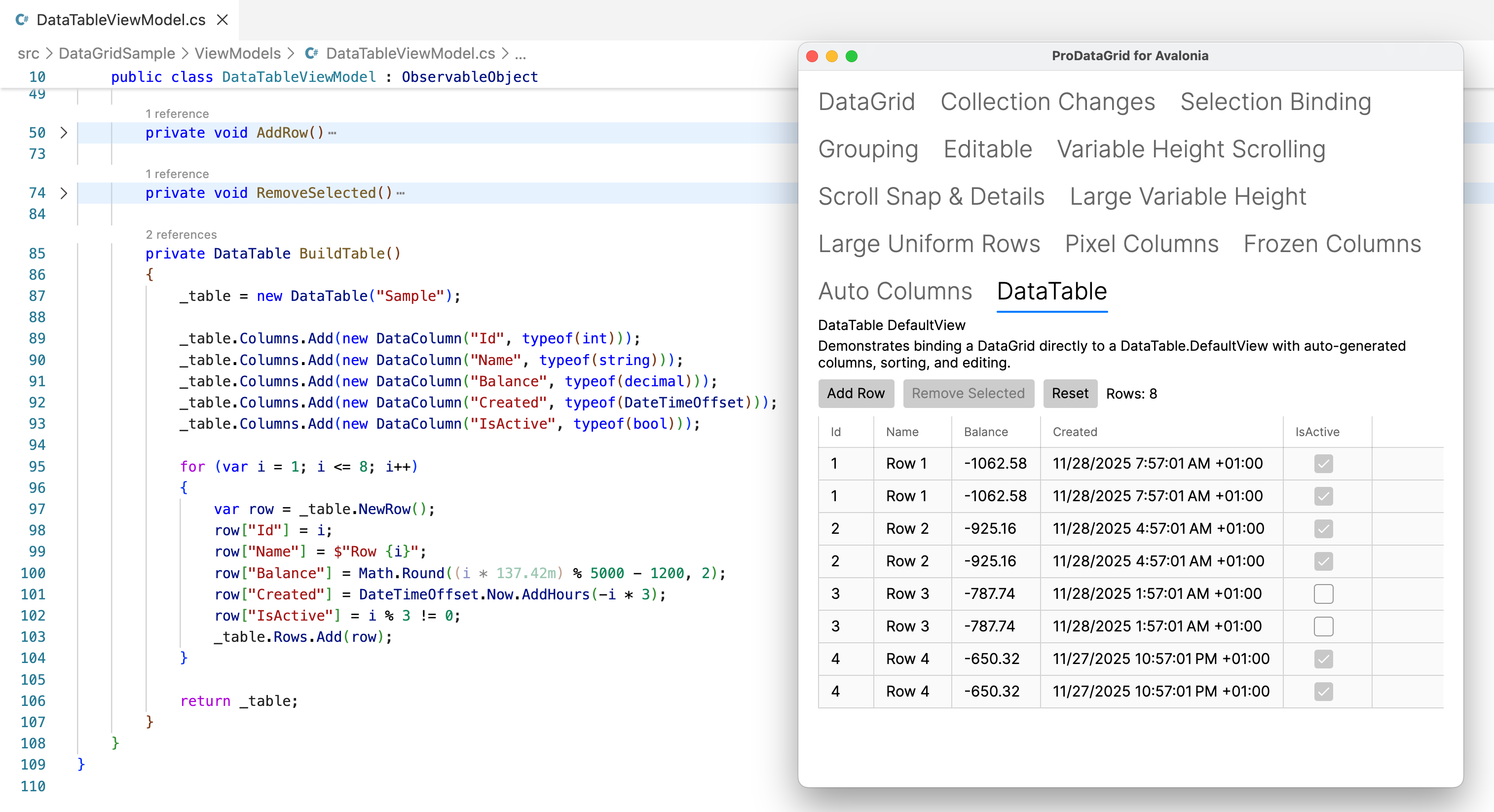
Task: Switch to the Auto Columns tab
Action: click(895, 291)
